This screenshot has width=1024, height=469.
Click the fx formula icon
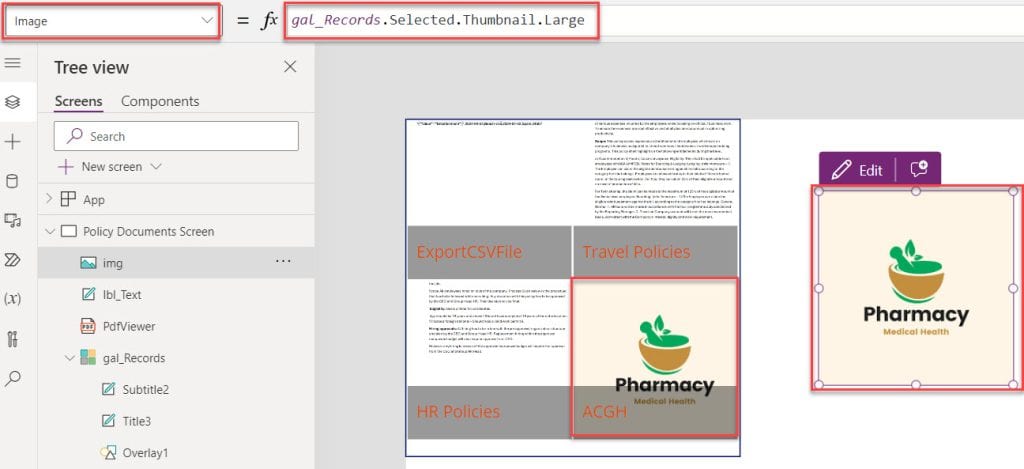pyautogui.click(x=269, y=21)
